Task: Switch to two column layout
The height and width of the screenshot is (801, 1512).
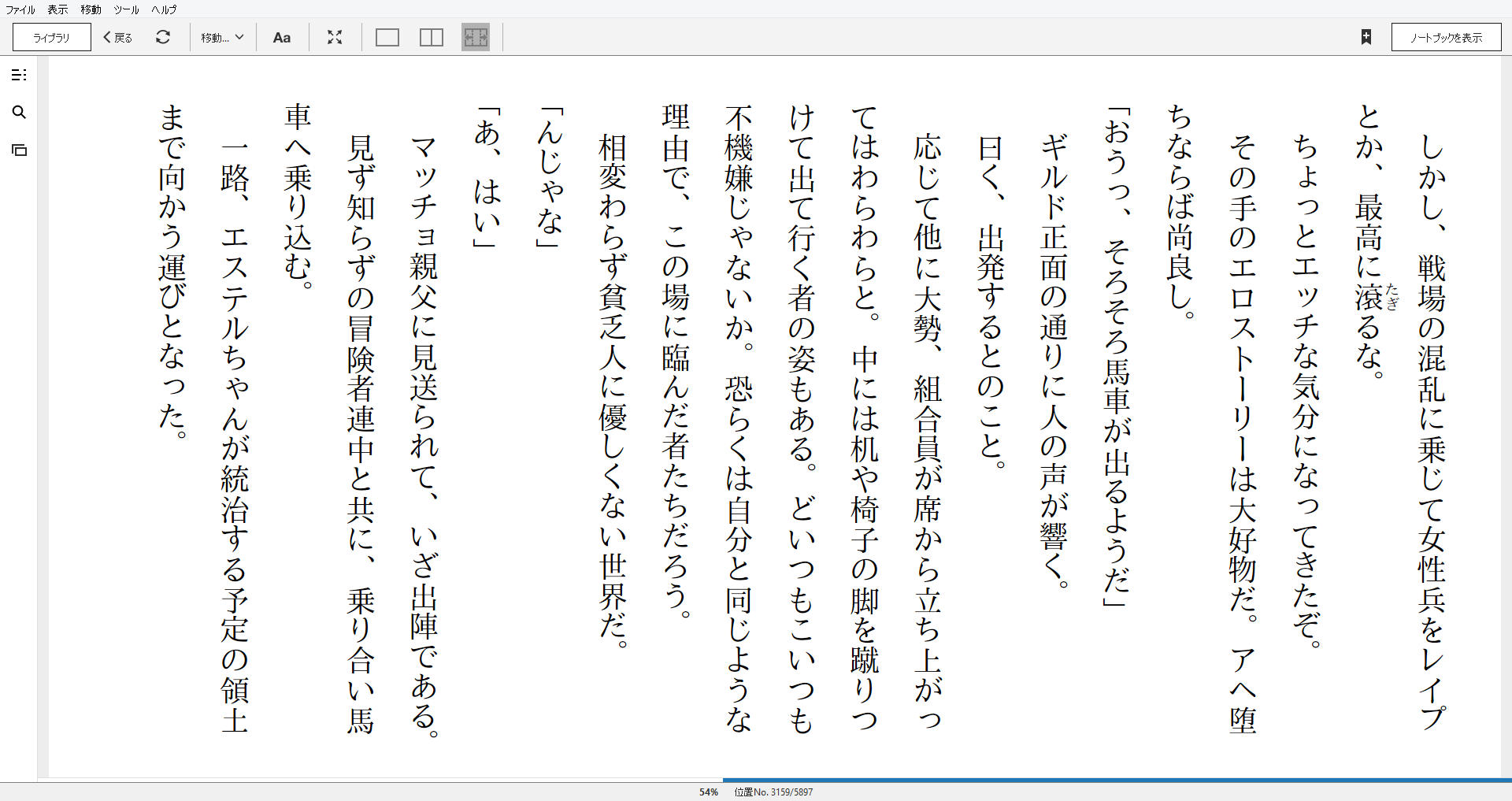Action: 432,37
